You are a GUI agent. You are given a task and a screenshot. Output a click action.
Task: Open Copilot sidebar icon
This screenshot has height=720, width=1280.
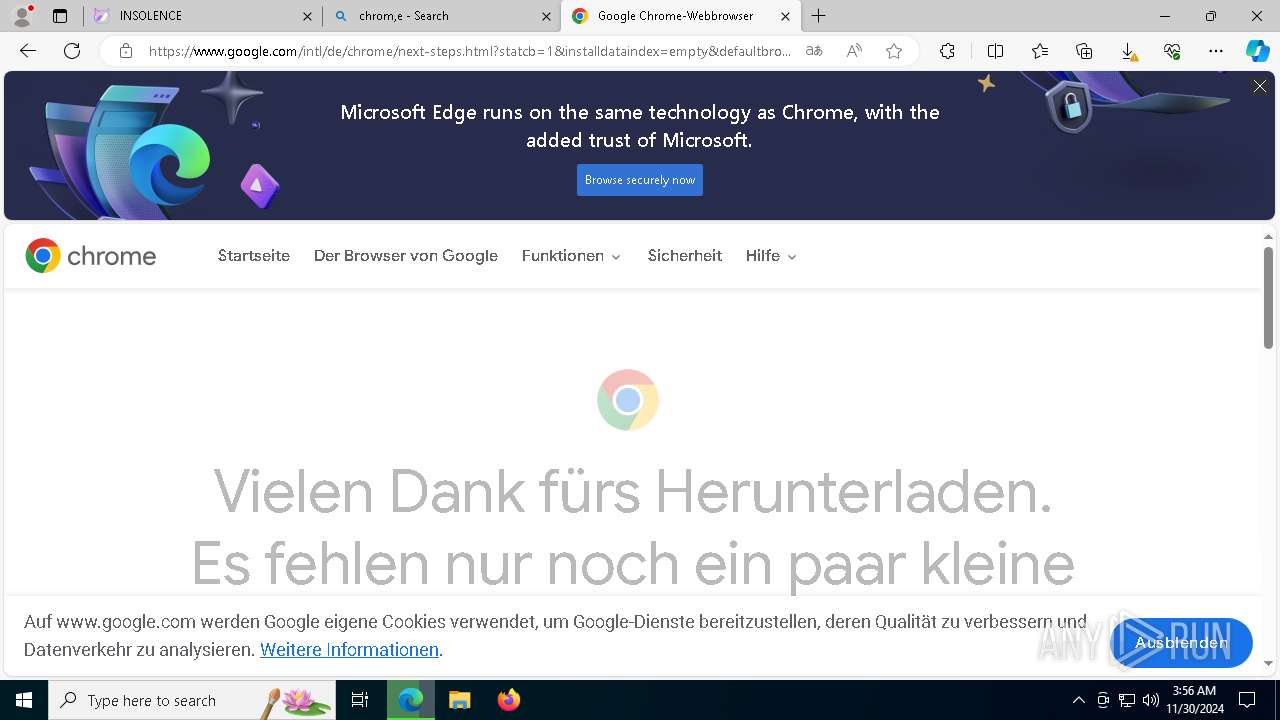tap(1258, 51)
